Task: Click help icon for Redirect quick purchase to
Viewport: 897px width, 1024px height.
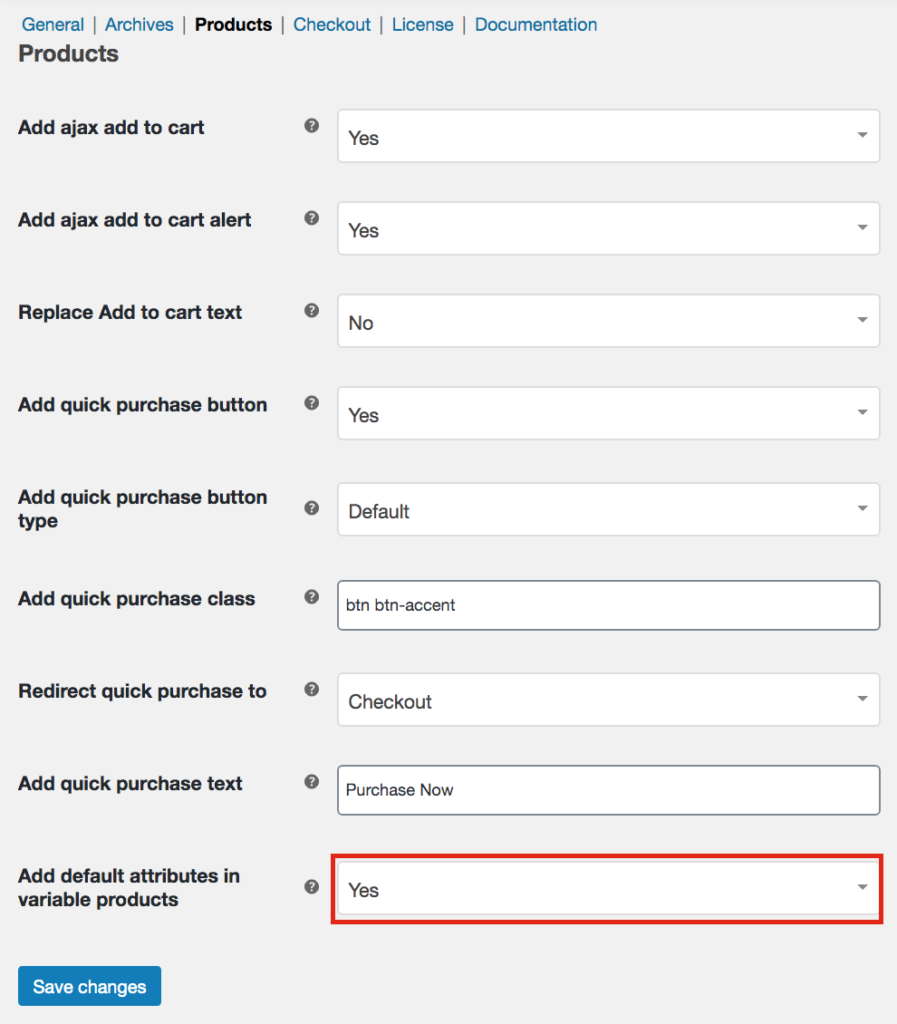Action: click(x=311, y=690)
